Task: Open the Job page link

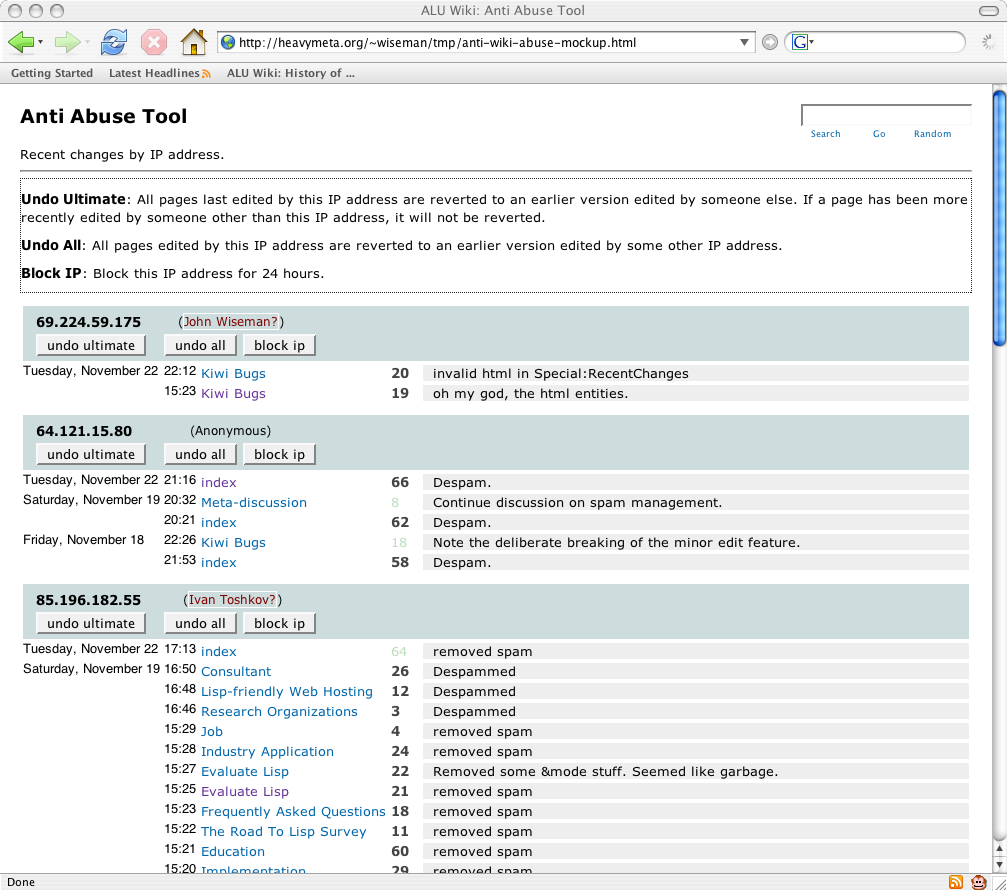Action: (211, 732)
